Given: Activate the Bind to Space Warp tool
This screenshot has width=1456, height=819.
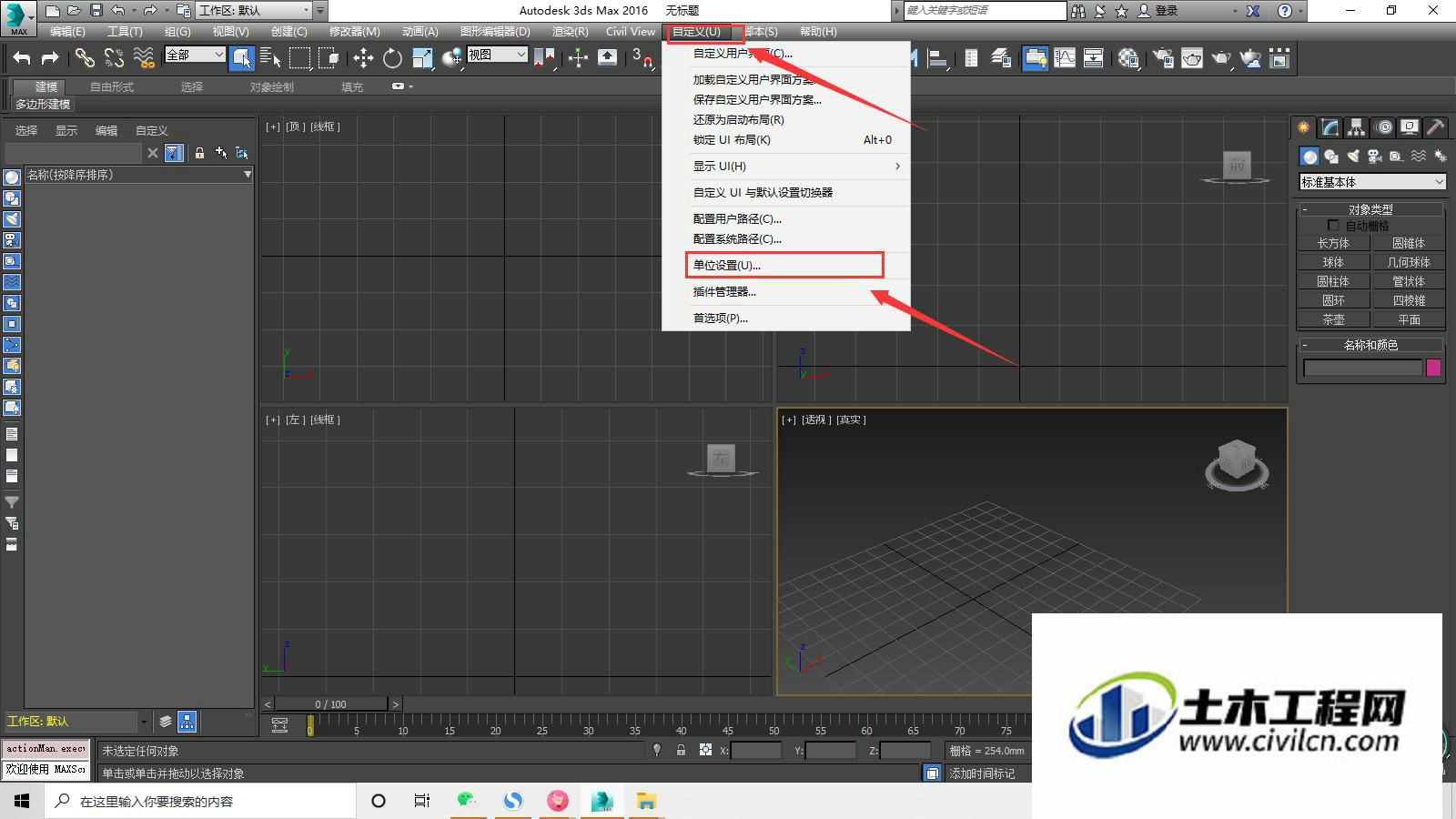Looking at the screenshot, I should point(144,58).
